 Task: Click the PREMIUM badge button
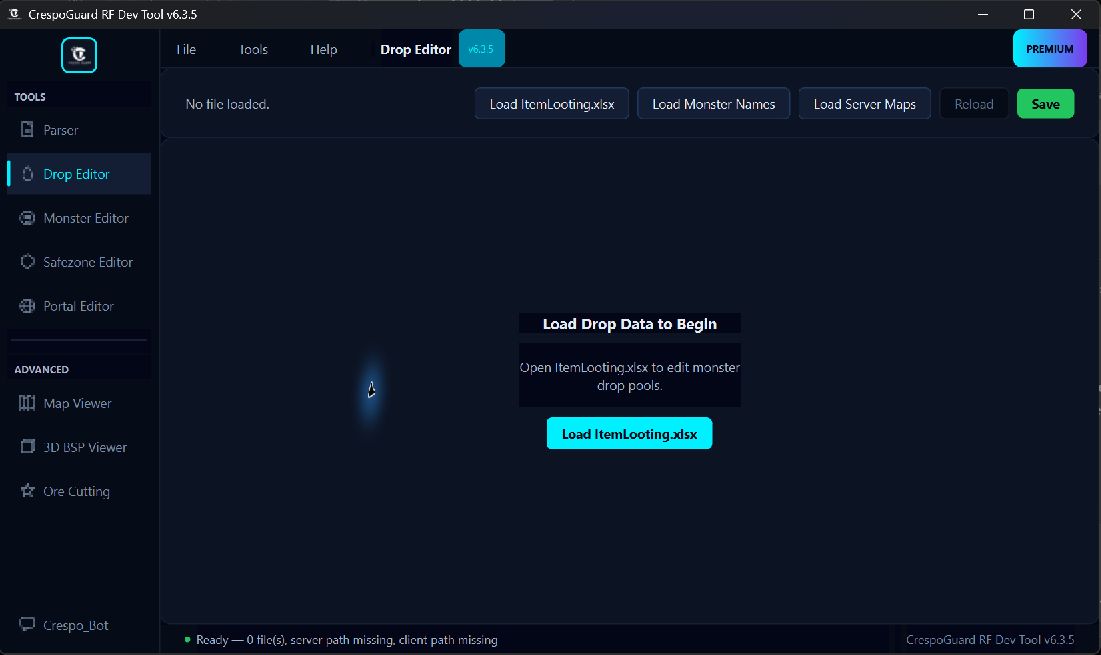(x=1050, y=48)
